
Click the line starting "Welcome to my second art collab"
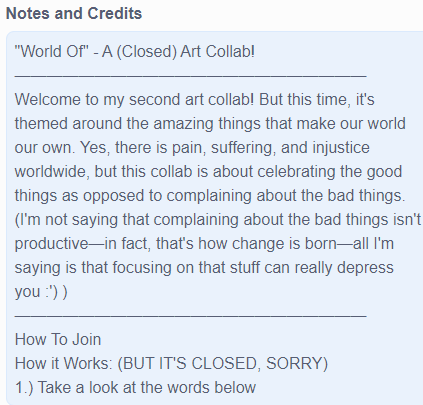194,100
